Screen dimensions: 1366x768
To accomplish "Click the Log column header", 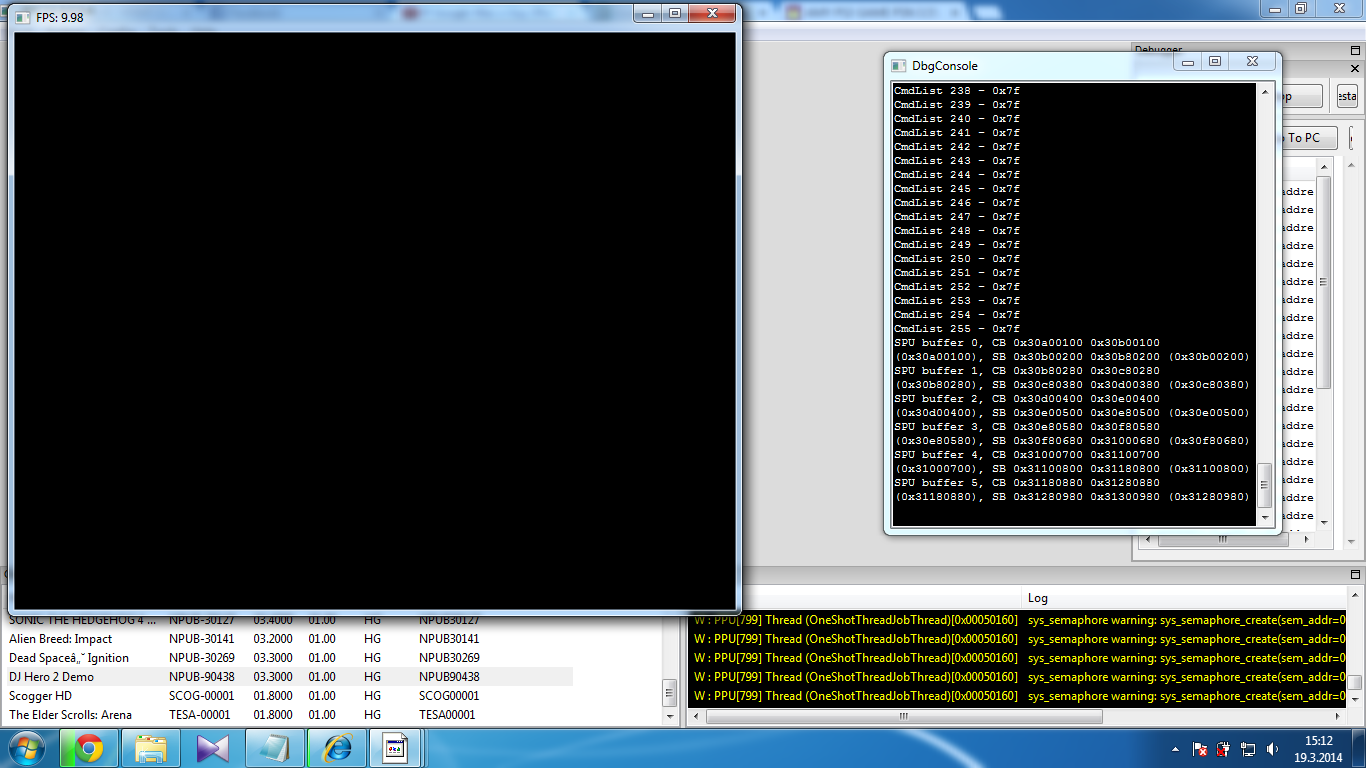I will pos(1038,598).
